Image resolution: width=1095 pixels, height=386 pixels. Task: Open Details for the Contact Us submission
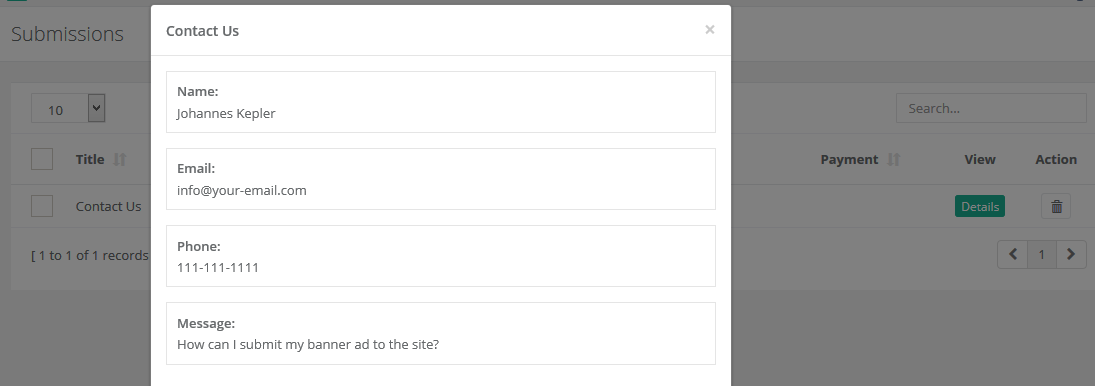[x=980, y=207]
